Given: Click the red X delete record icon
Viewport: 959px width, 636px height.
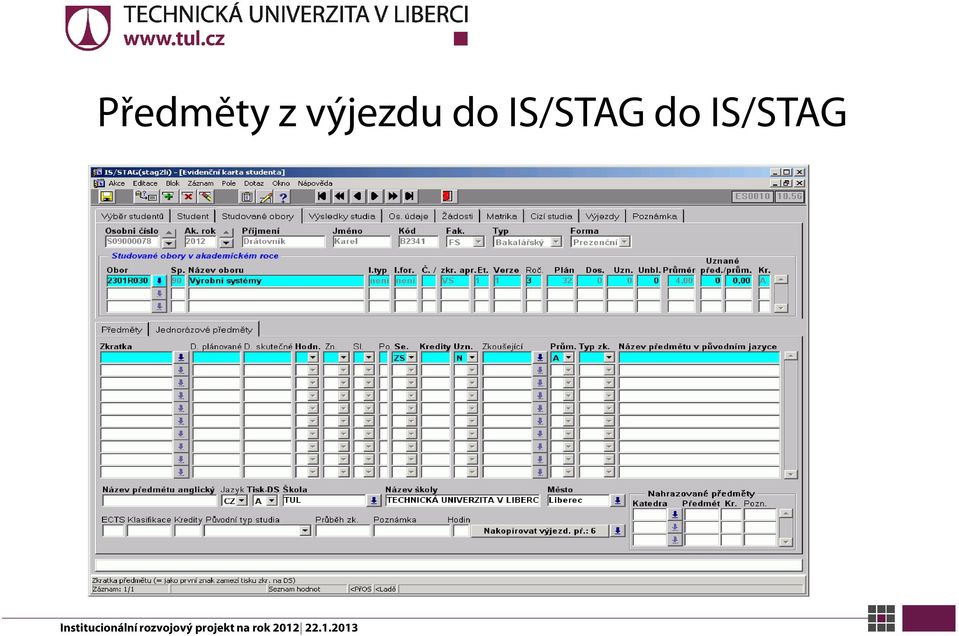Looking at the screenshot, I should click(x=188, y=196).
